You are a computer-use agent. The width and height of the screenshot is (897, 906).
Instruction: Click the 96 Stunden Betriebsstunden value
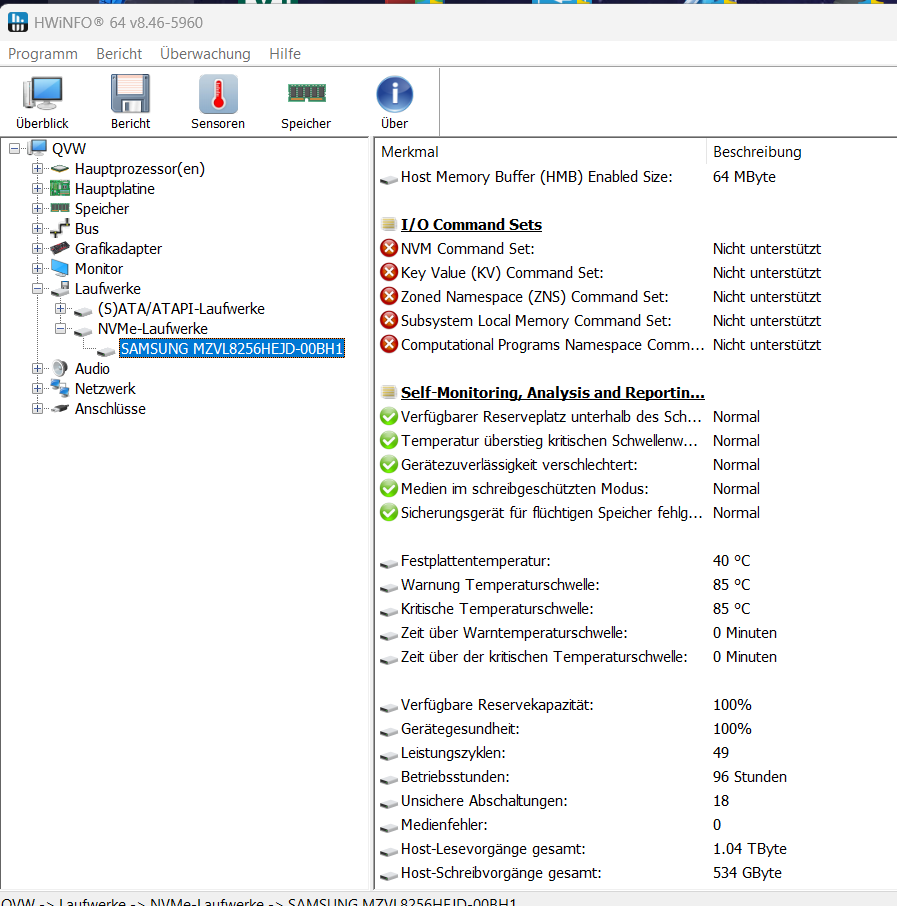pos(750,777)
